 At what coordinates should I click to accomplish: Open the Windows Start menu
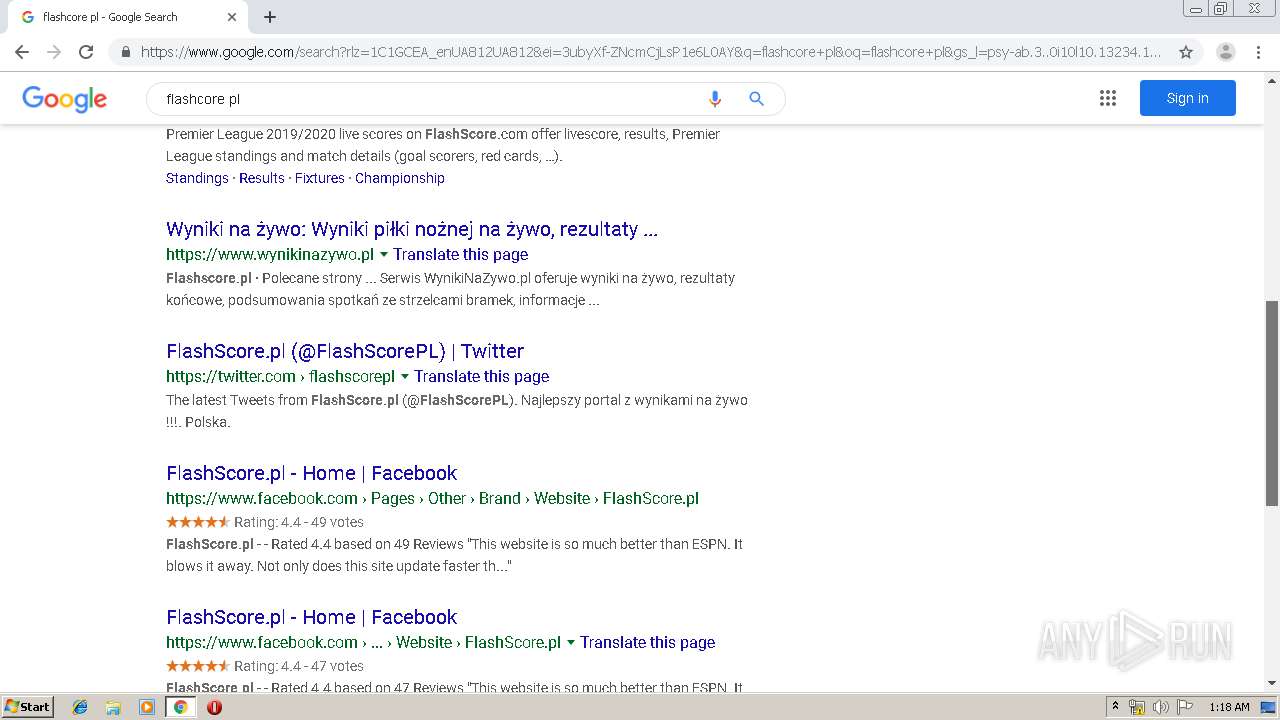point(27,707)
